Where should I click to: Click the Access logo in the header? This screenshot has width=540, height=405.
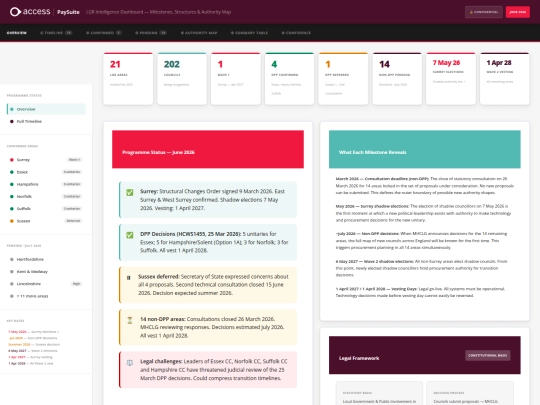pos(30,12)
